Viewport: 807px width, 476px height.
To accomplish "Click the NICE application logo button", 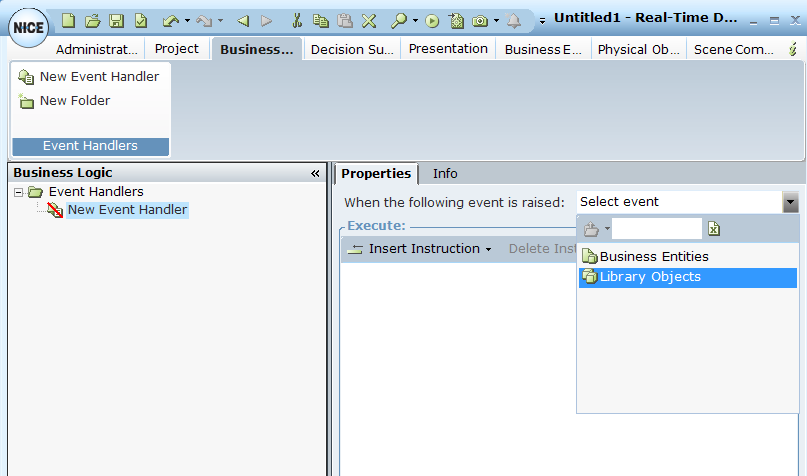I will (27, 28).
